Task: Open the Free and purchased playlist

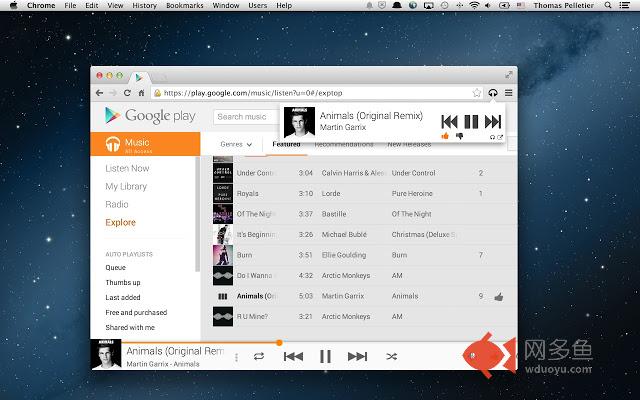Action: pos(136,313)
